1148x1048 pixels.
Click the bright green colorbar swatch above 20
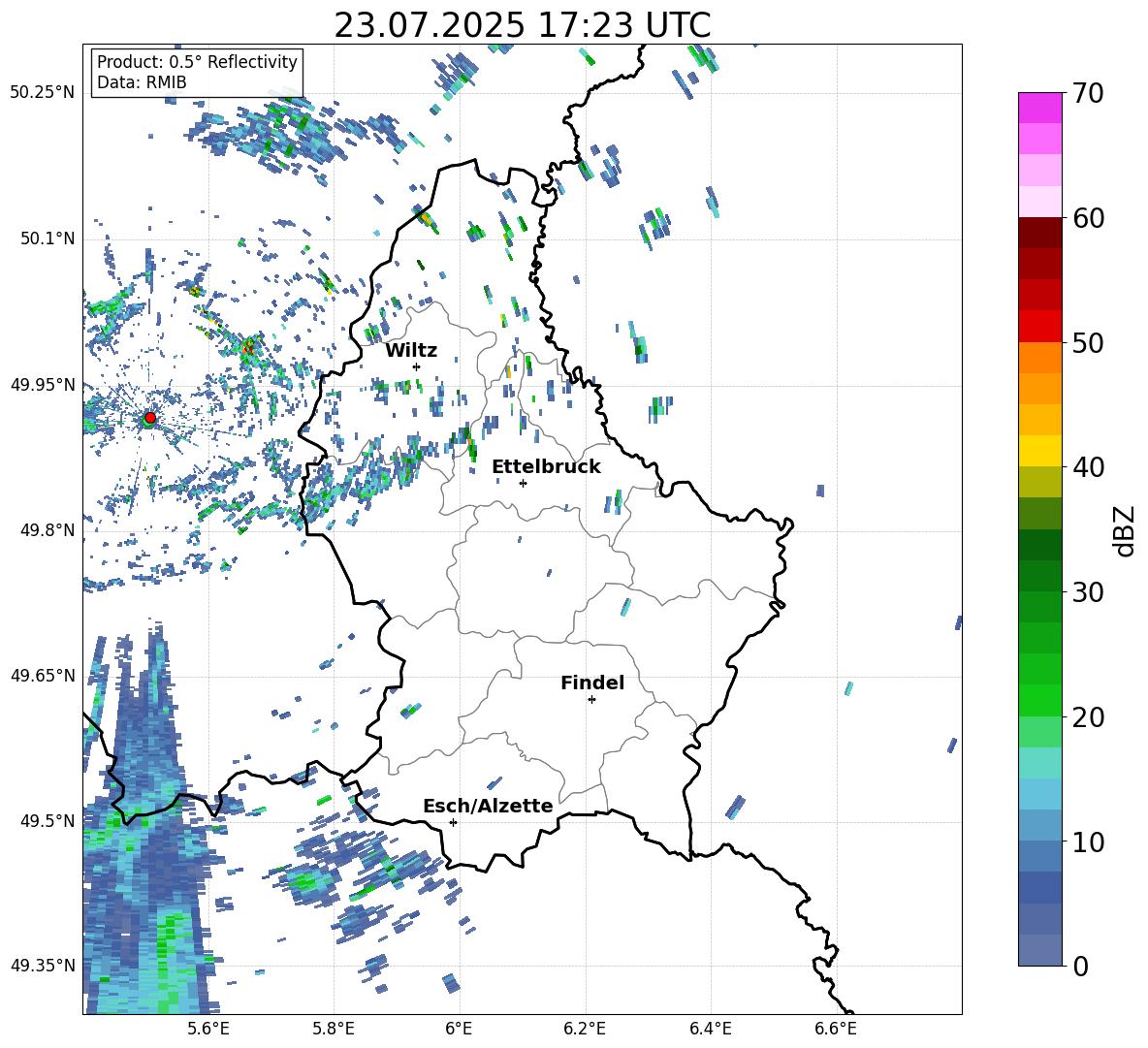coord(1039,700)
